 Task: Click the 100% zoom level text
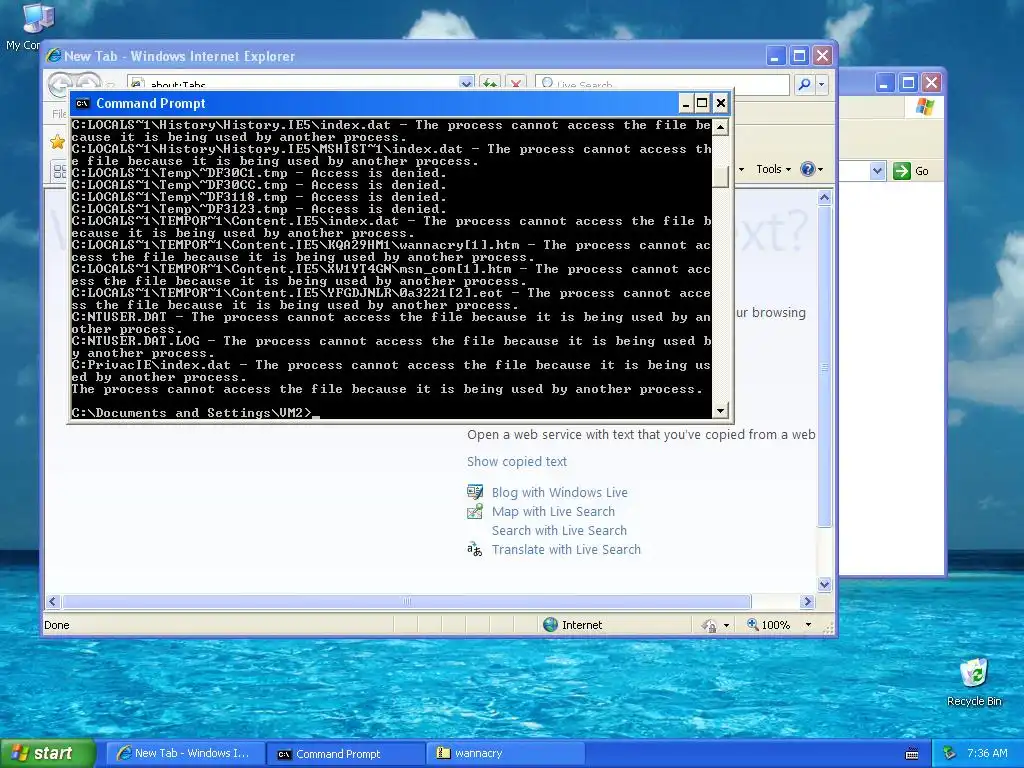pos(775,625)
